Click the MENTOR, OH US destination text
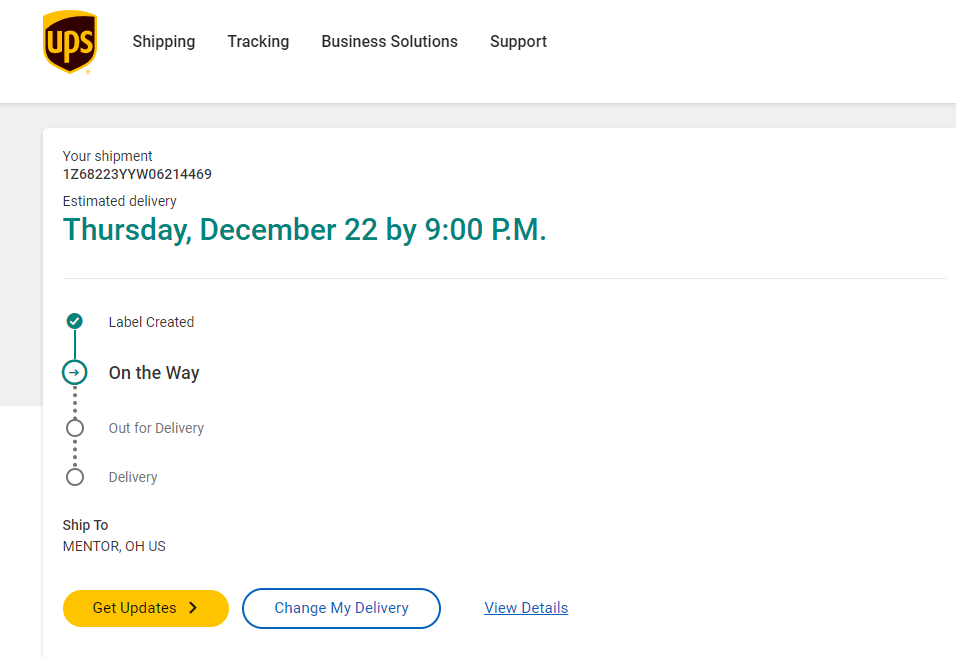The image size is (956, 657). (x=114, y=546)
